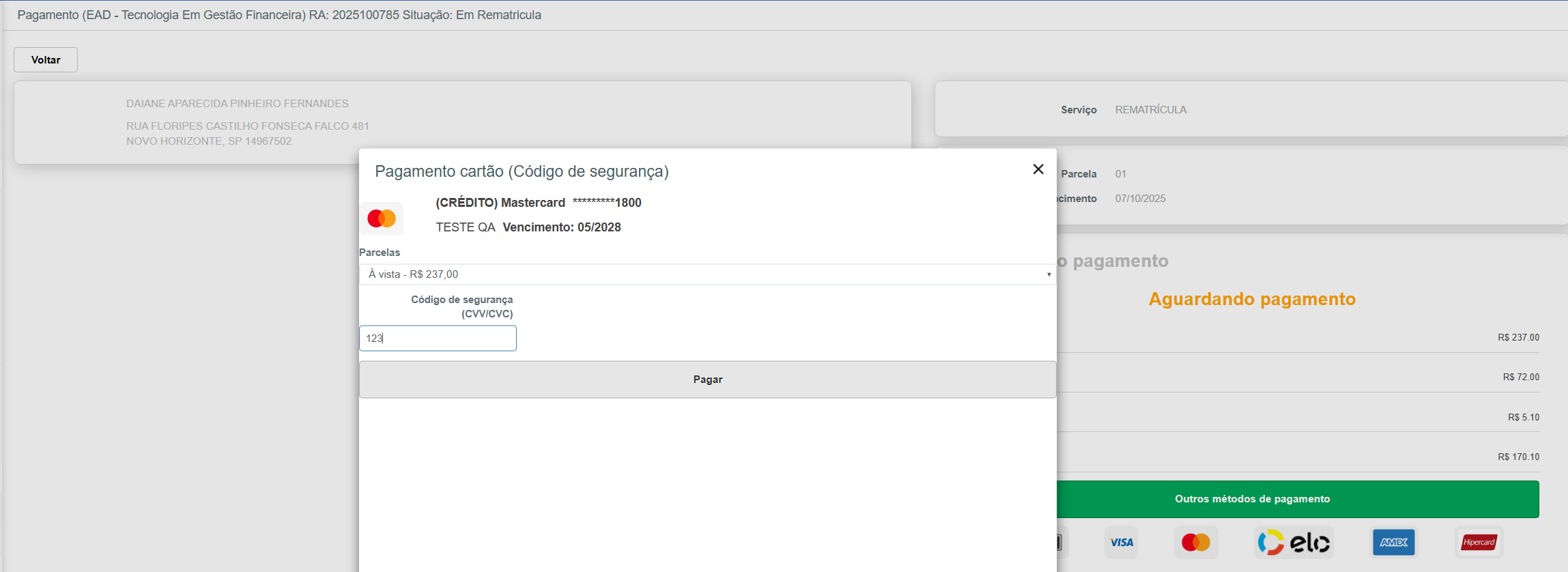Viewport: 1568px width, 572px height.
Task: Click the R$ 72.00 amount
Action: coord(1520,377)
